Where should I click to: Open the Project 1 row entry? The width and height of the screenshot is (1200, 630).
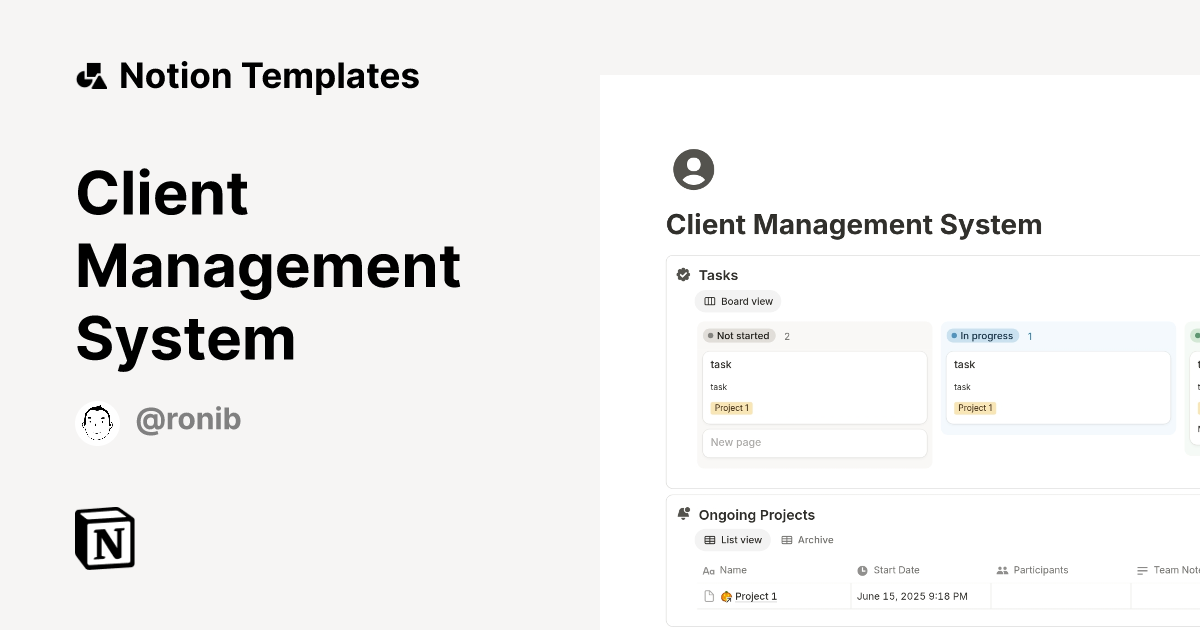point(754,595)
